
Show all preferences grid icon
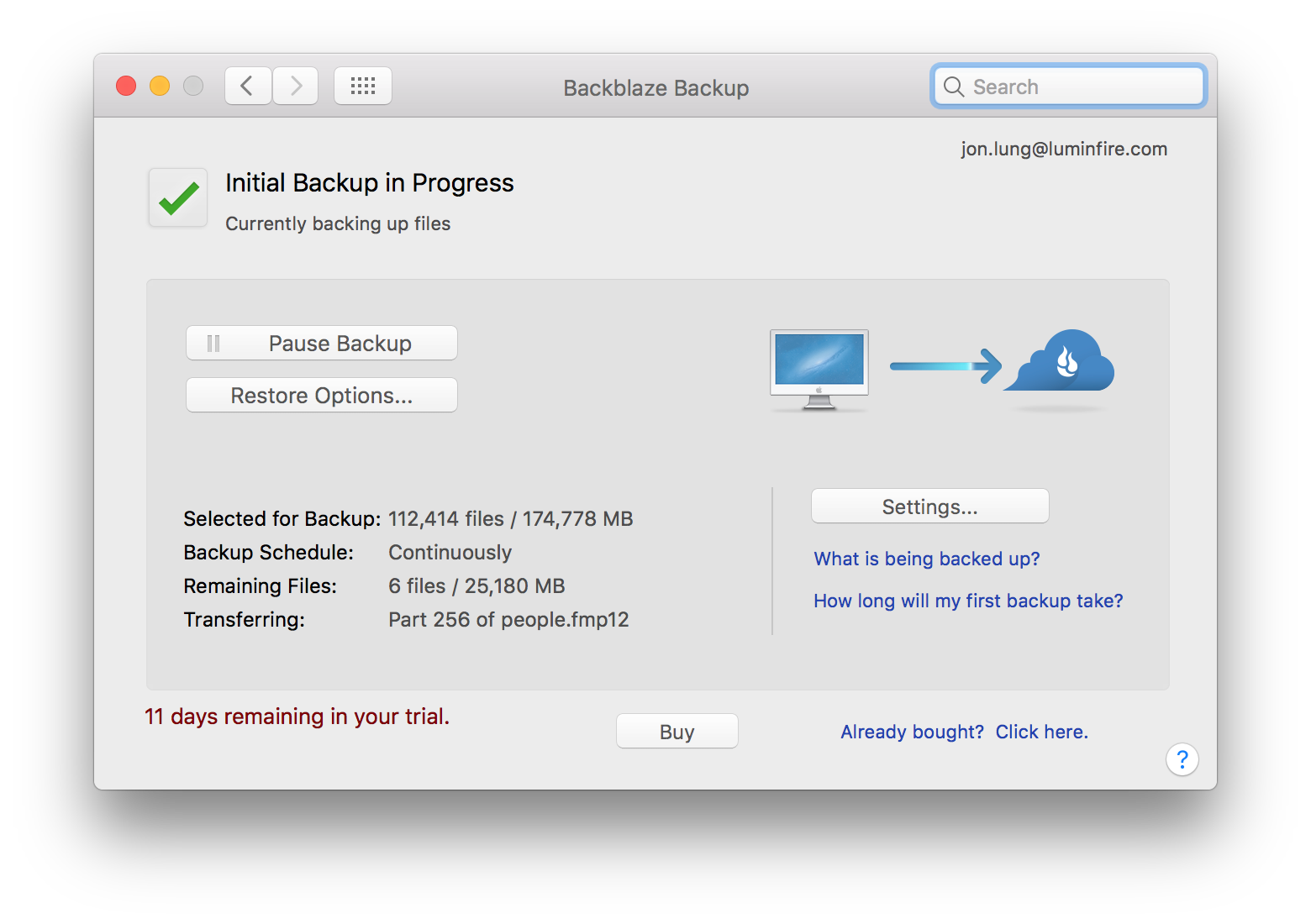click(x=363, y=86)
